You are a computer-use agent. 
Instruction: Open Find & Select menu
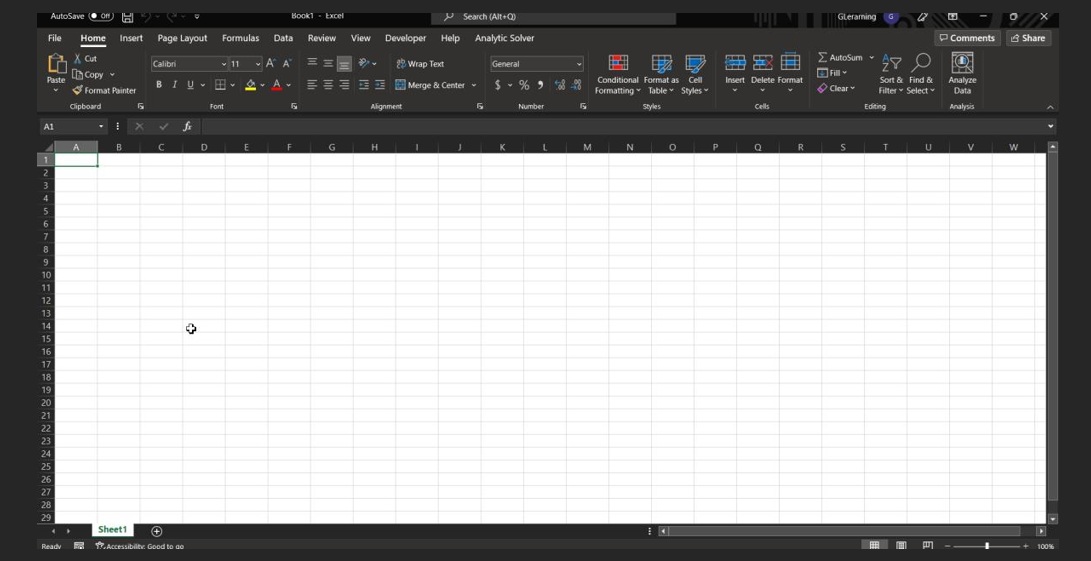[x=921, y=74]
